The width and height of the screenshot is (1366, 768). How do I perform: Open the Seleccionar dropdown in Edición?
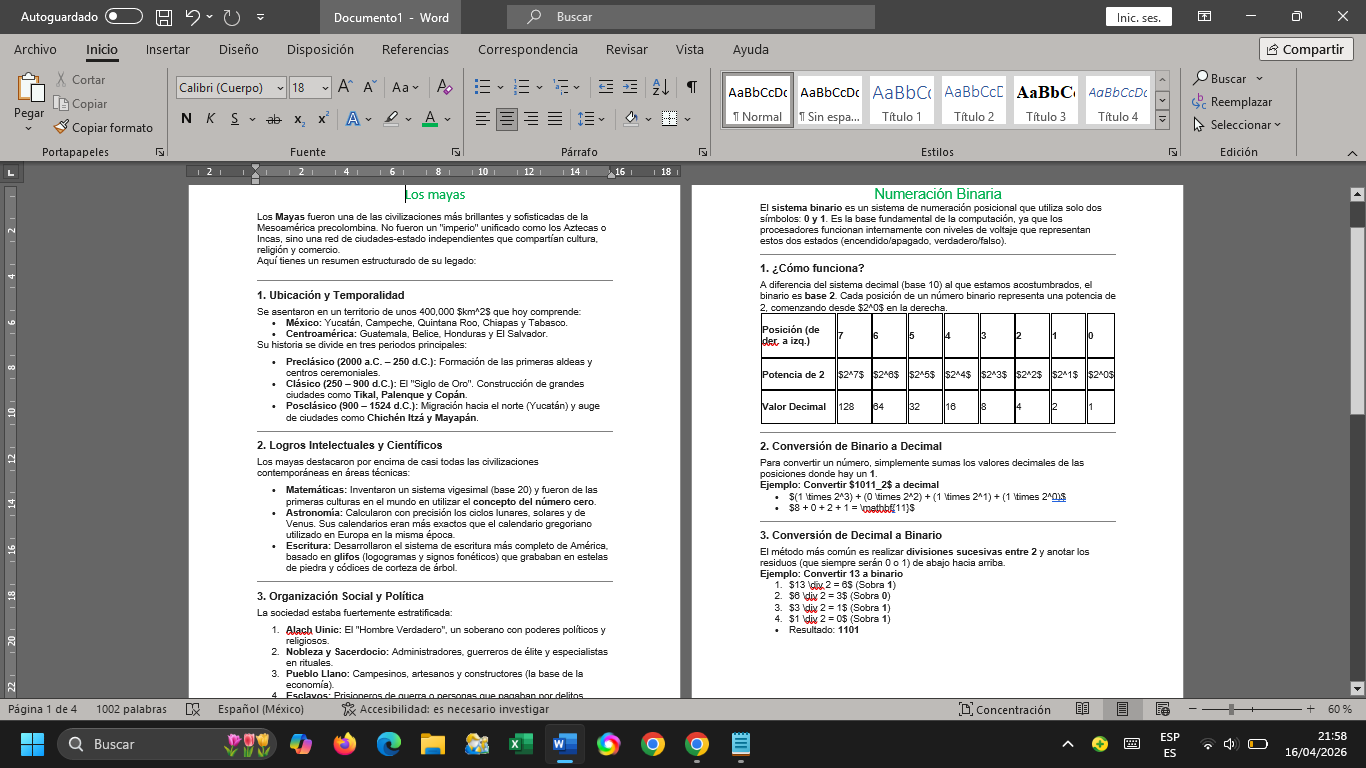click(1238, 125)
